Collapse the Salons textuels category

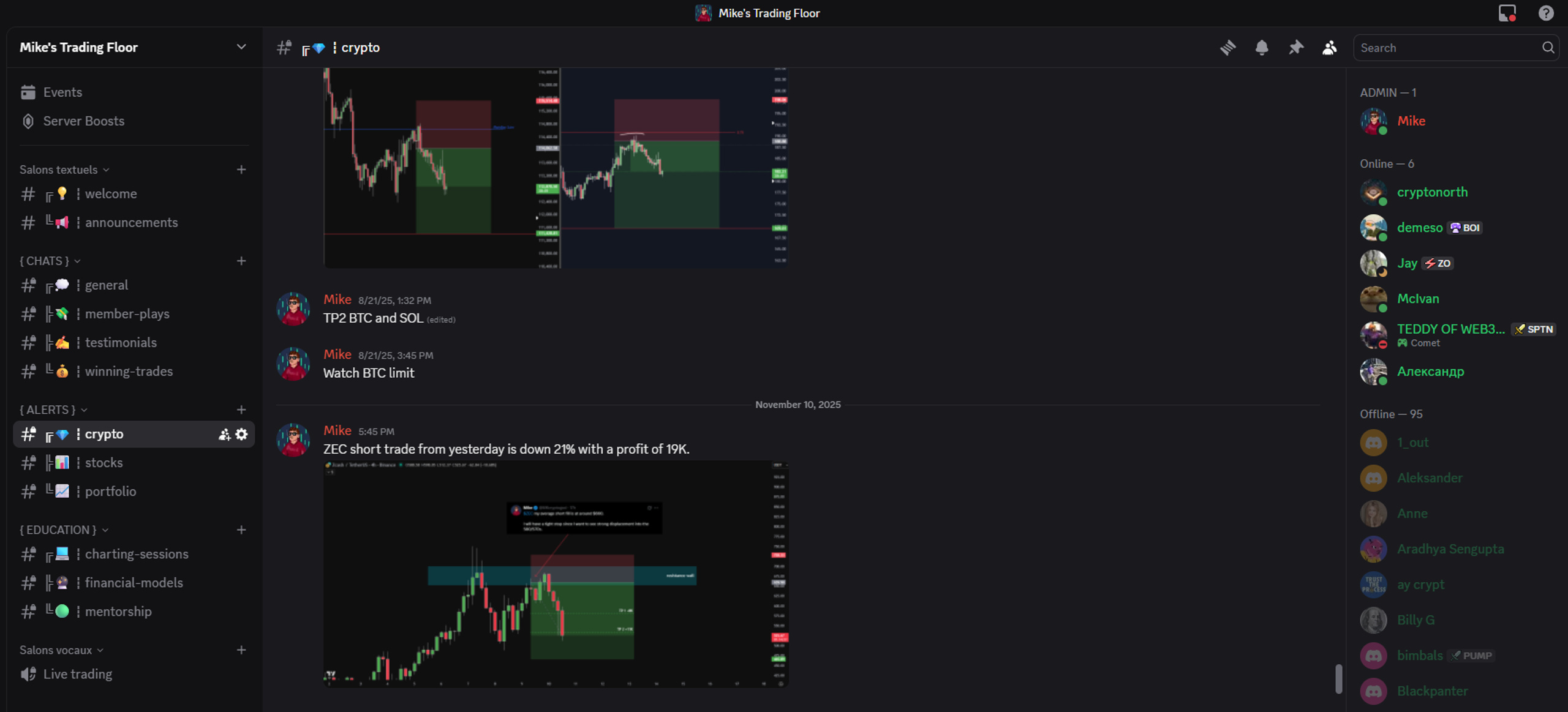(64, 170)
